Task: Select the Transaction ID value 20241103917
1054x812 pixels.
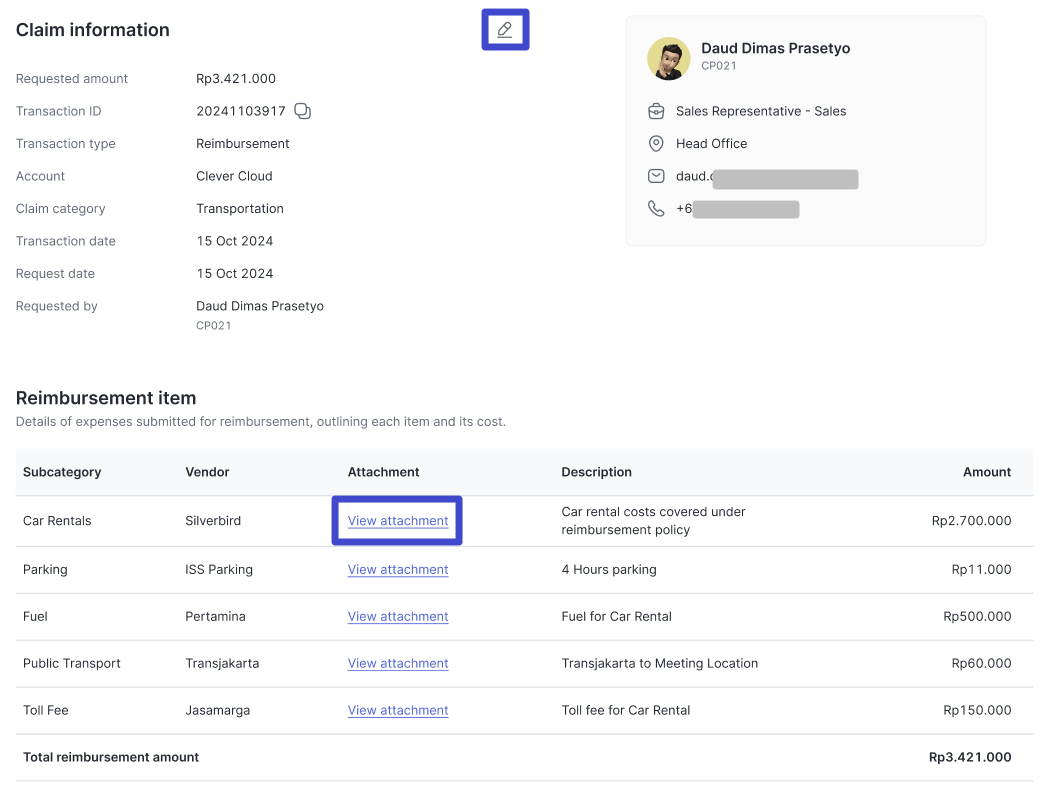Action: tap(241, 111)
